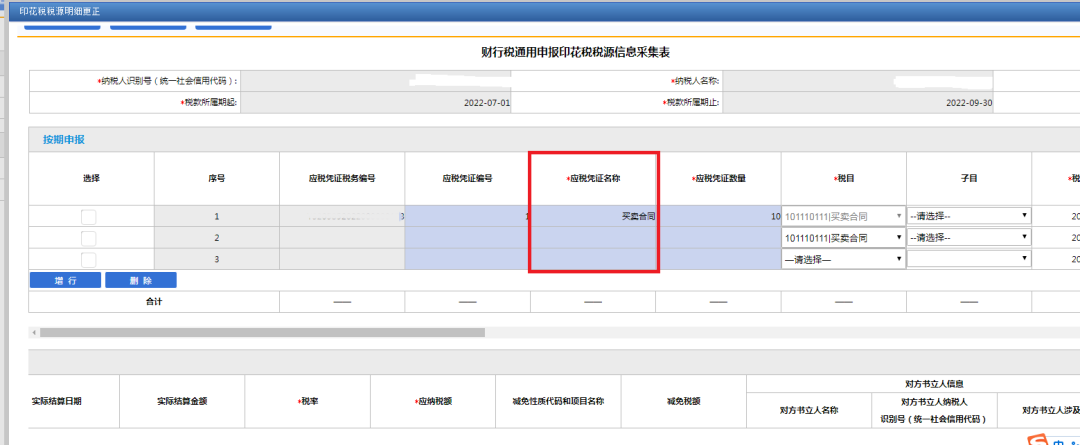The height and width of the screenshot is (445, 1080).
Task: Click the 税率 column header
Action: 307,402
